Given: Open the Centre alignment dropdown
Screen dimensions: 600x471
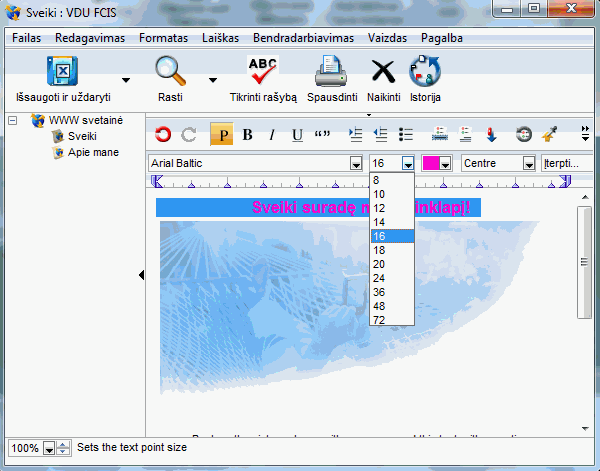Looking at the screenshot, I should point(528,163).
